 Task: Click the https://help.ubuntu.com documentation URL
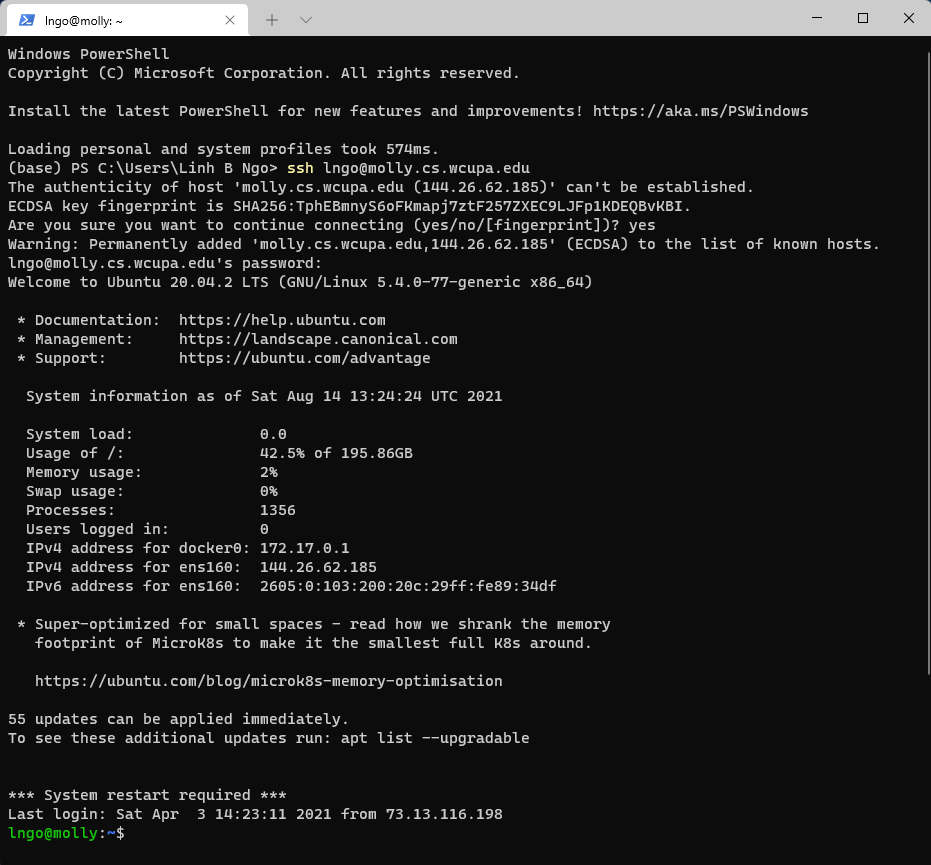(282, 320)
